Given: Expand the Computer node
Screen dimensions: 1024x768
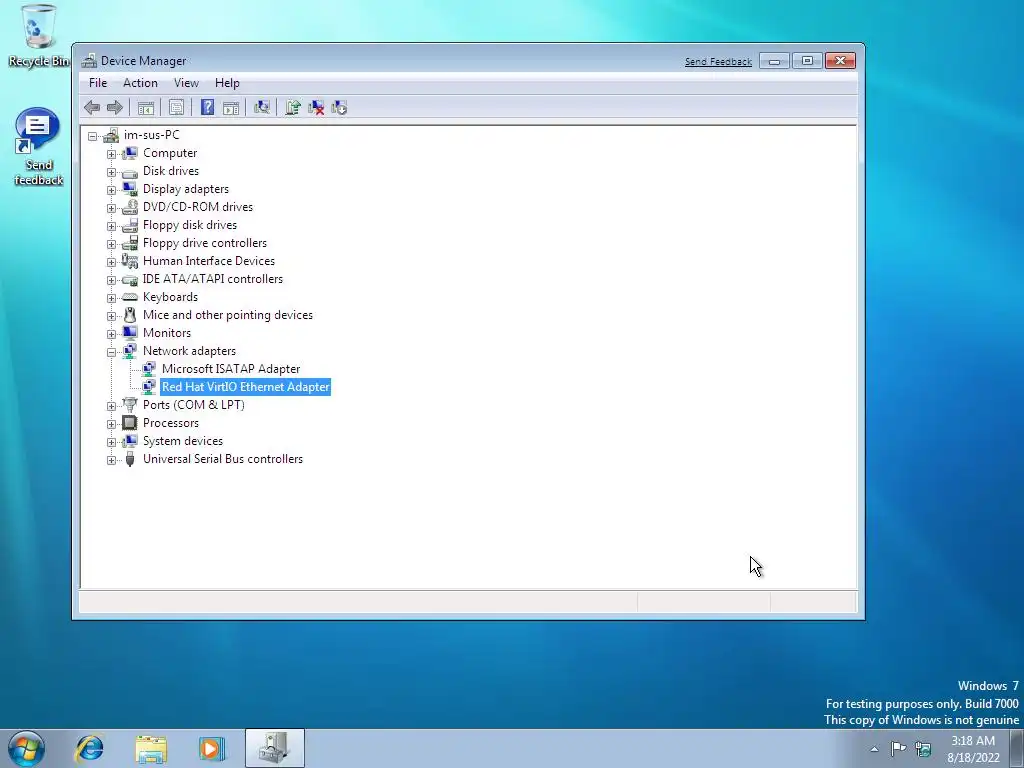Looking at the screenshot, I should click(111, 154).
